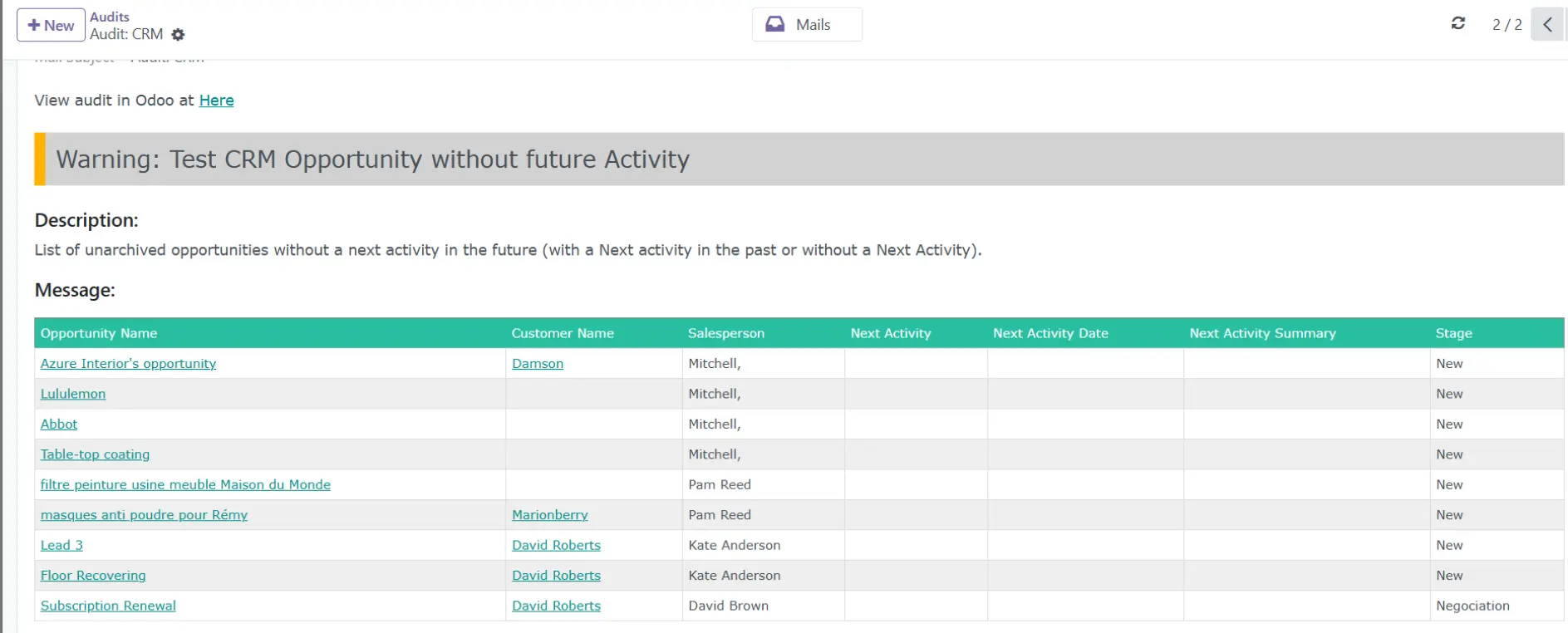Open the Audits breadcrumb

coord(110,17)
